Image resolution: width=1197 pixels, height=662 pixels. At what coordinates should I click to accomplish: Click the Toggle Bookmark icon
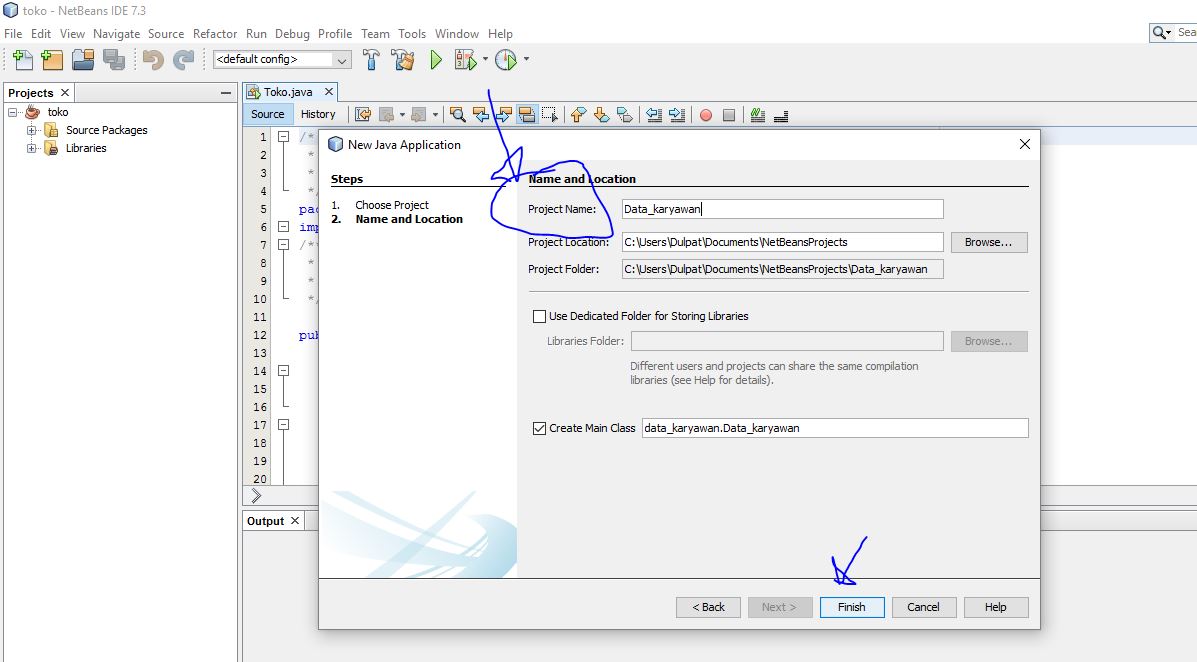623,115
